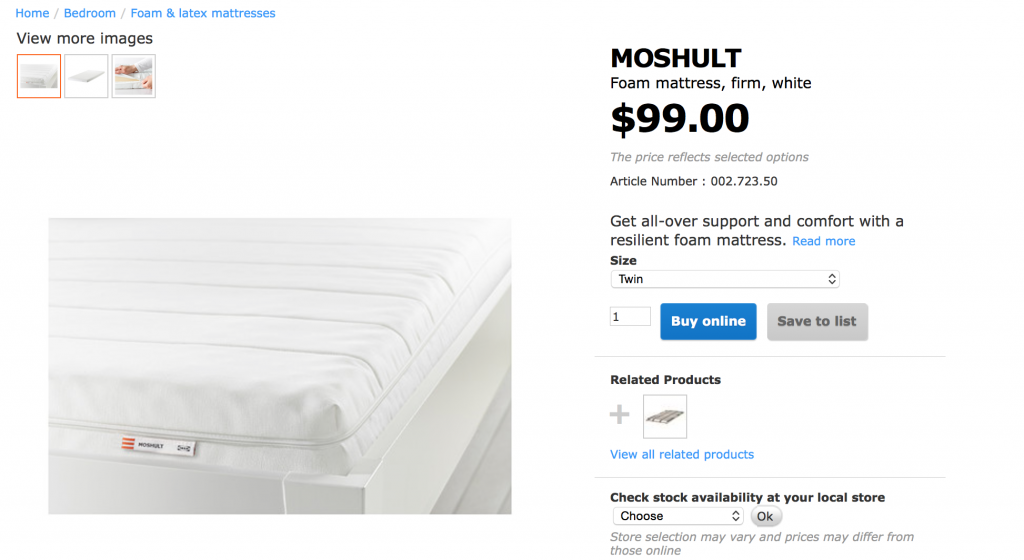Confirm store selection with Ok button
The image size is (1024, 560).
pyautogui.click(x=765, y=516)
